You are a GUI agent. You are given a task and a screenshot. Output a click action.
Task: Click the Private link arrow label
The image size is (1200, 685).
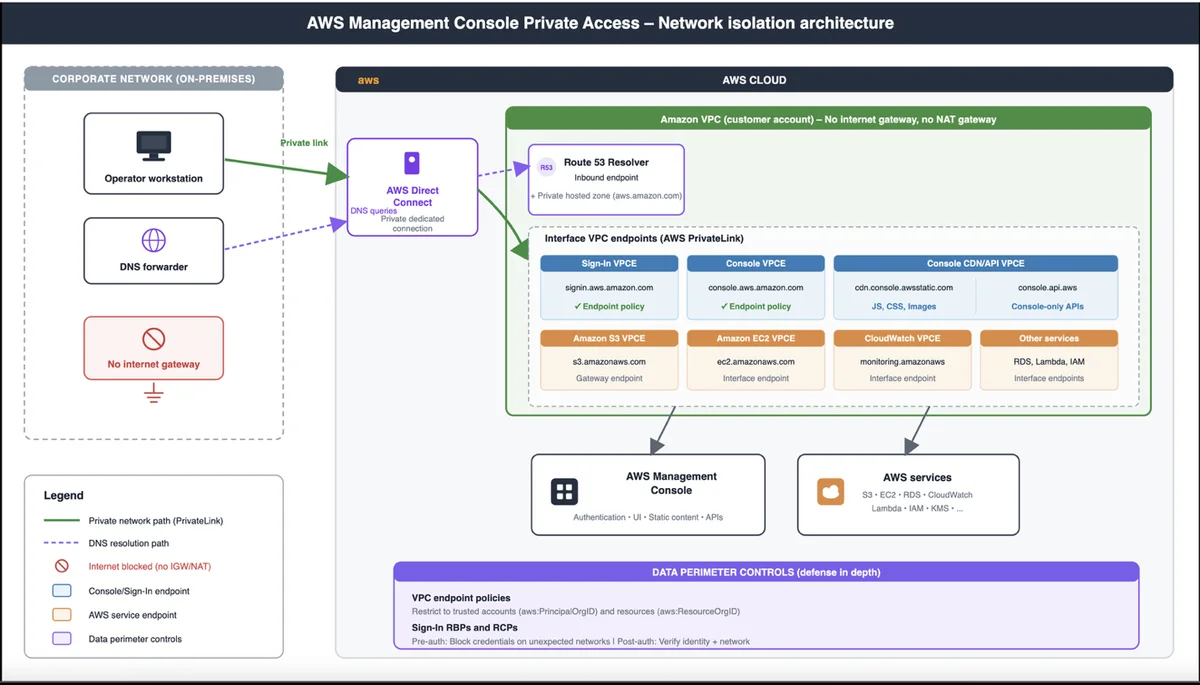coord(304,143)
